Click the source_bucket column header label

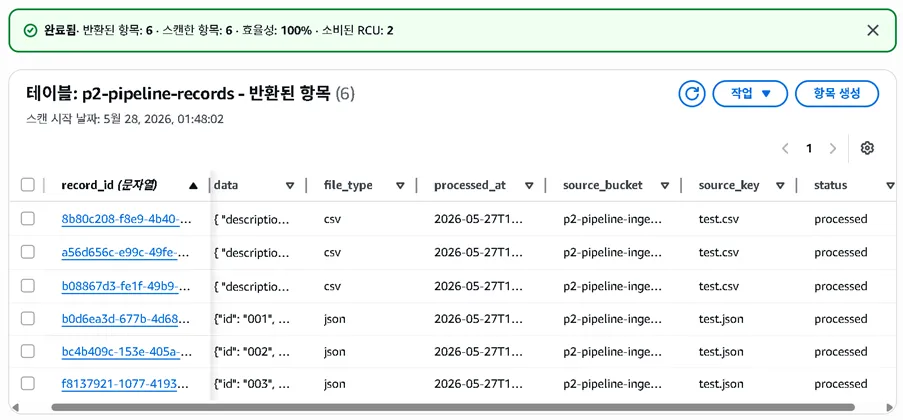(603, 186)
